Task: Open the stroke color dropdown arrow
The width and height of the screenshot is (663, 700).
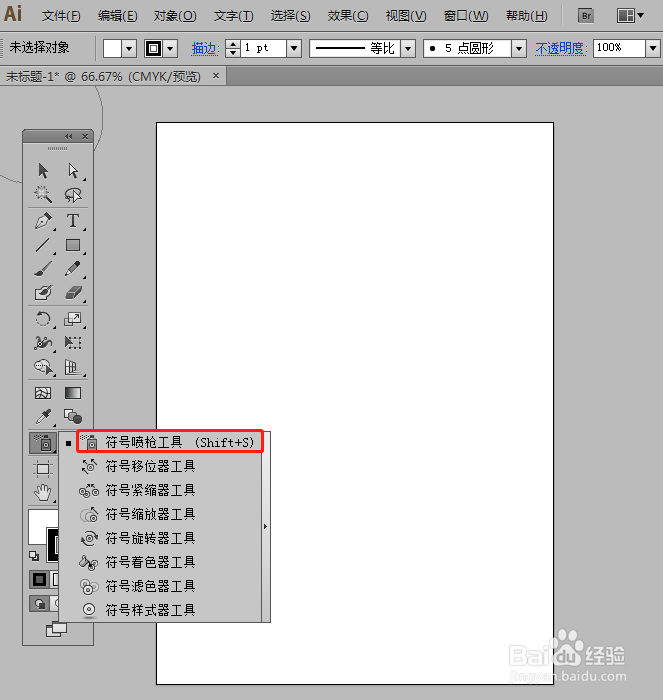Action: point(170,48)
